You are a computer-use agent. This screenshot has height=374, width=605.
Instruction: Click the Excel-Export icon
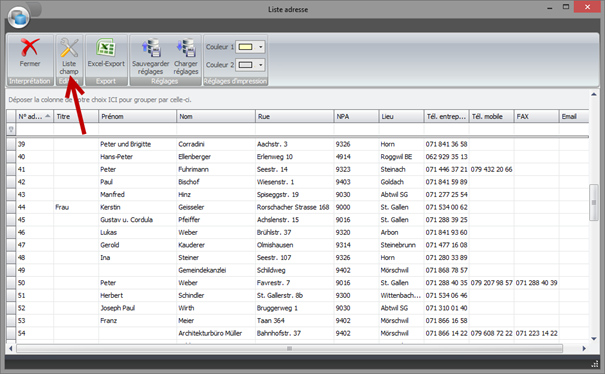tap(106, 48)
